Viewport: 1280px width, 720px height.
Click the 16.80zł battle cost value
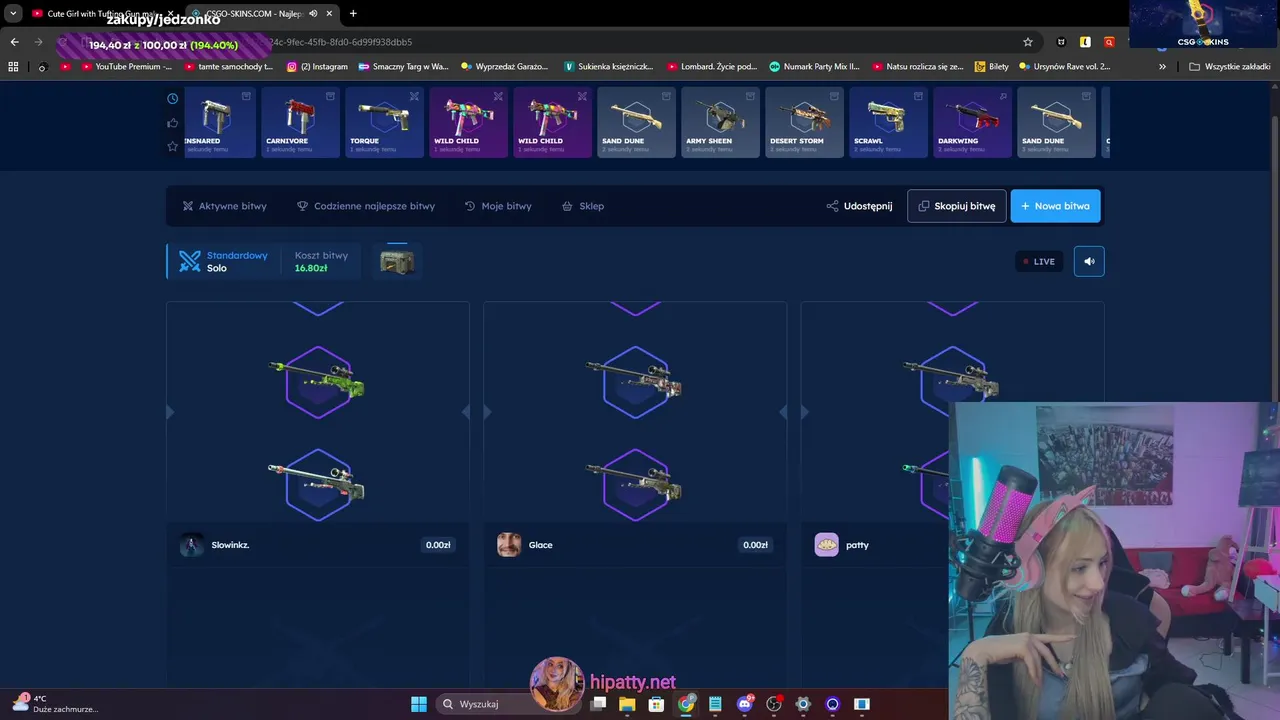coord(311,268)
